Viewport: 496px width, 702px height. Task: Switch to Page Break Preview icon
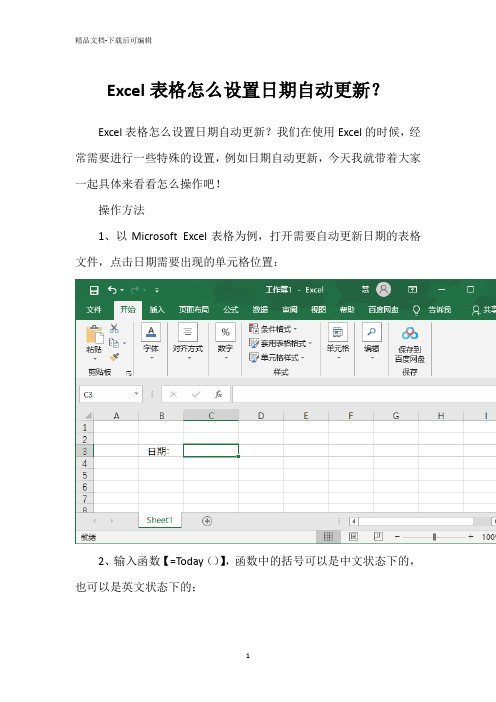click(378, 536)
